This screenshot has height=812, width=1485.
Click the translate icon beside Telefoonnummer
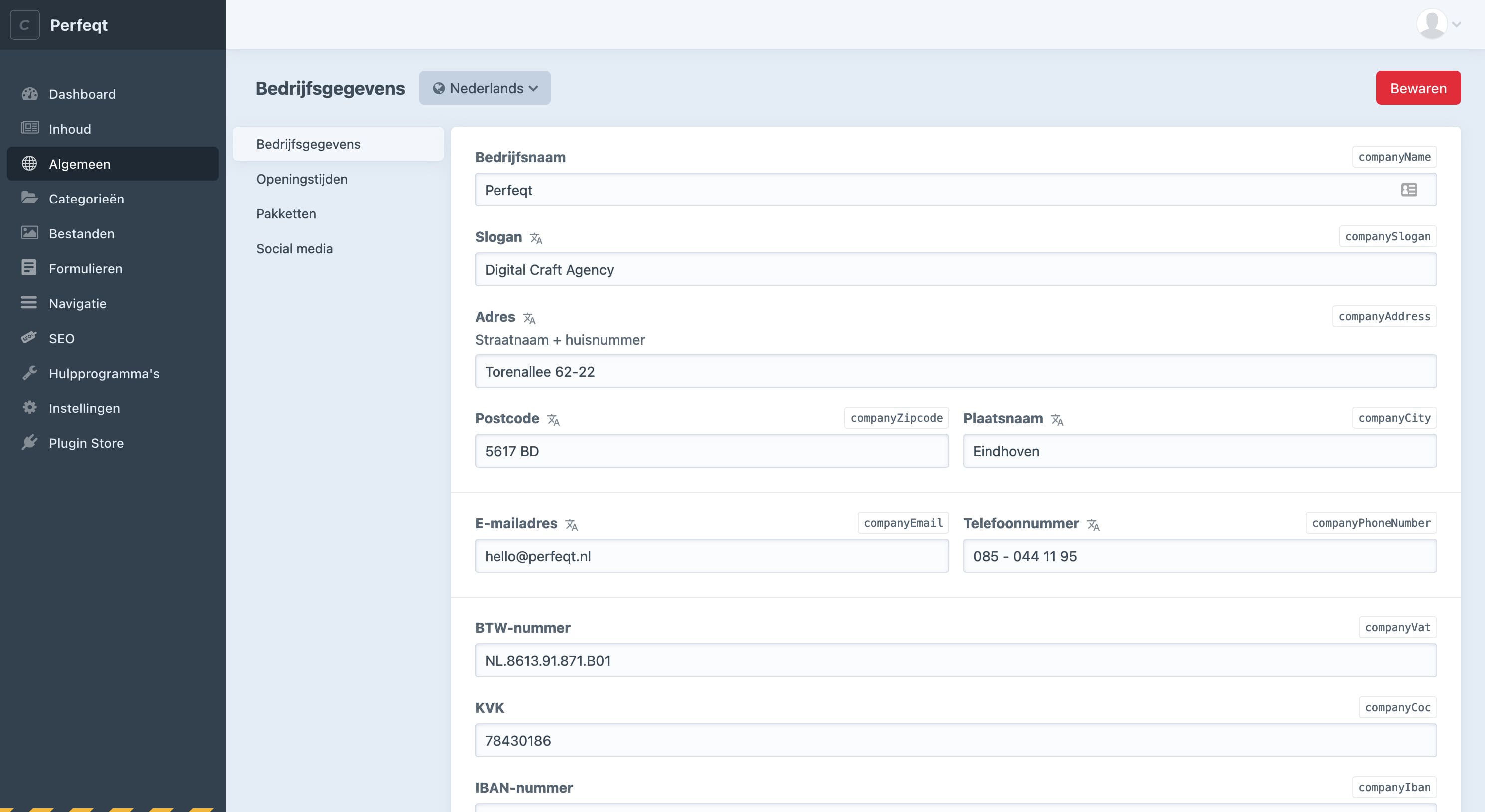pos(1093,524)
